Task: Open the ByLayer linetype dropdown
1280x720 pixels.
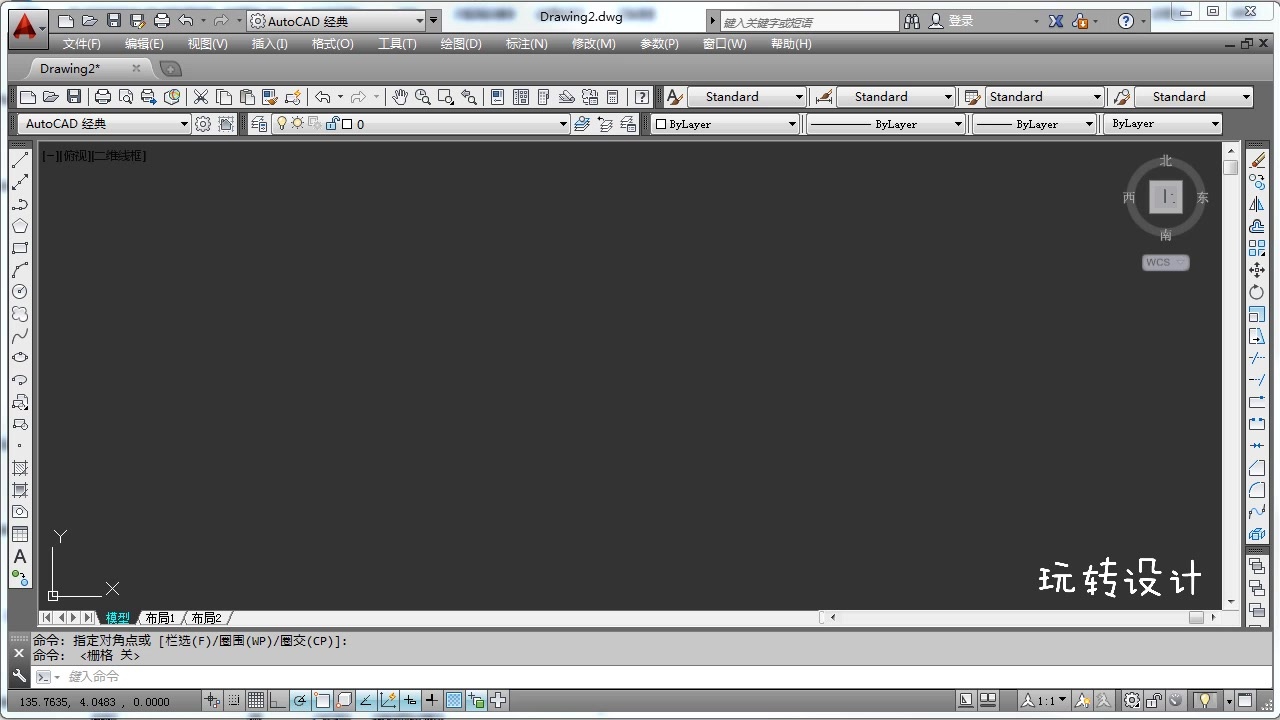Action: [886, 124]
